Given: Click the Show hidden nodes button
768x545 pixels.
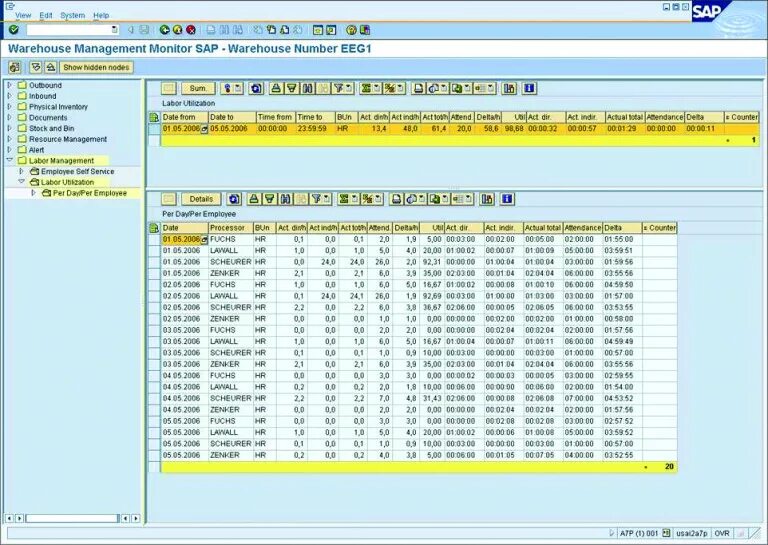Looking at the screenshot, I should click(96, 67).
